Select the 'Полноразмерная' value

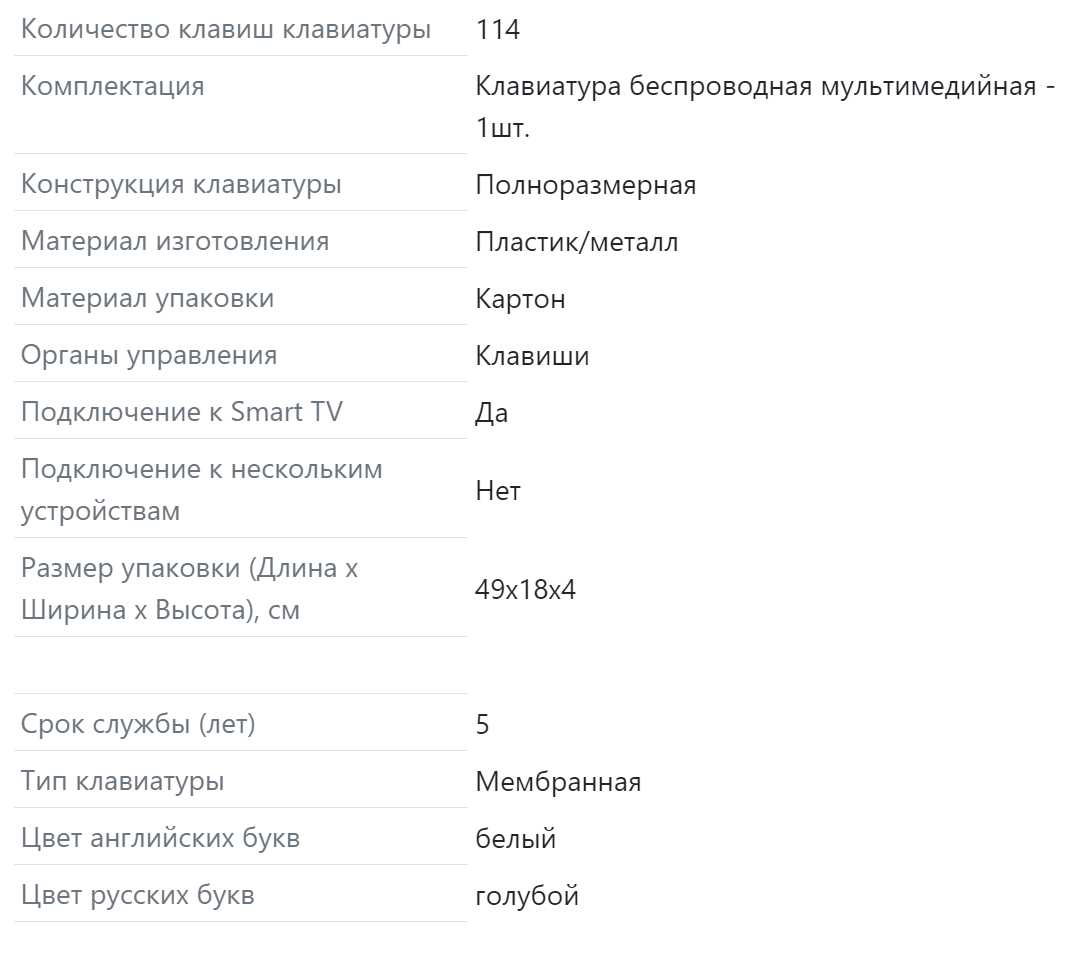tap(586, 185)
